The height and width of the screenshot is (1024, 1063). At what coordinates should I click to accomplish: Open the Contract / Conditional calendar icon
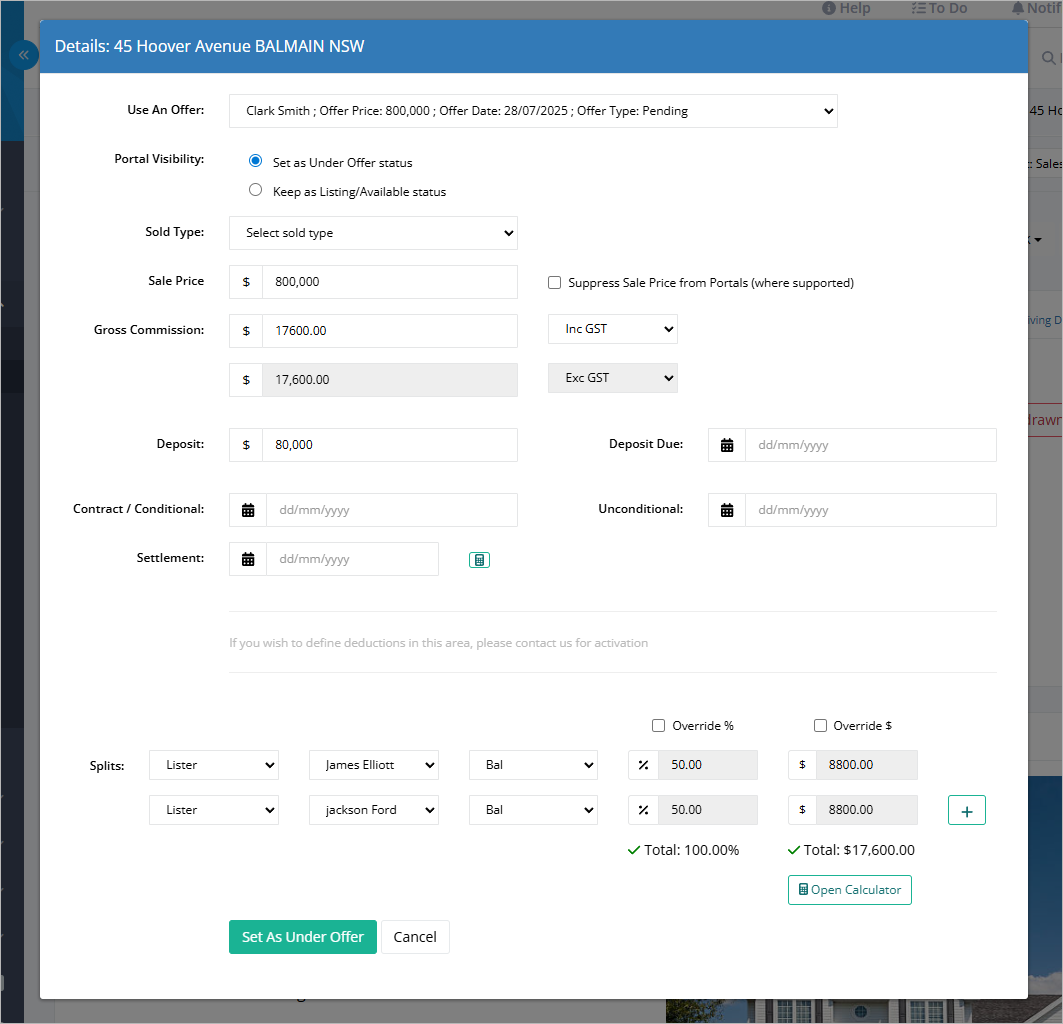(248, 510)
